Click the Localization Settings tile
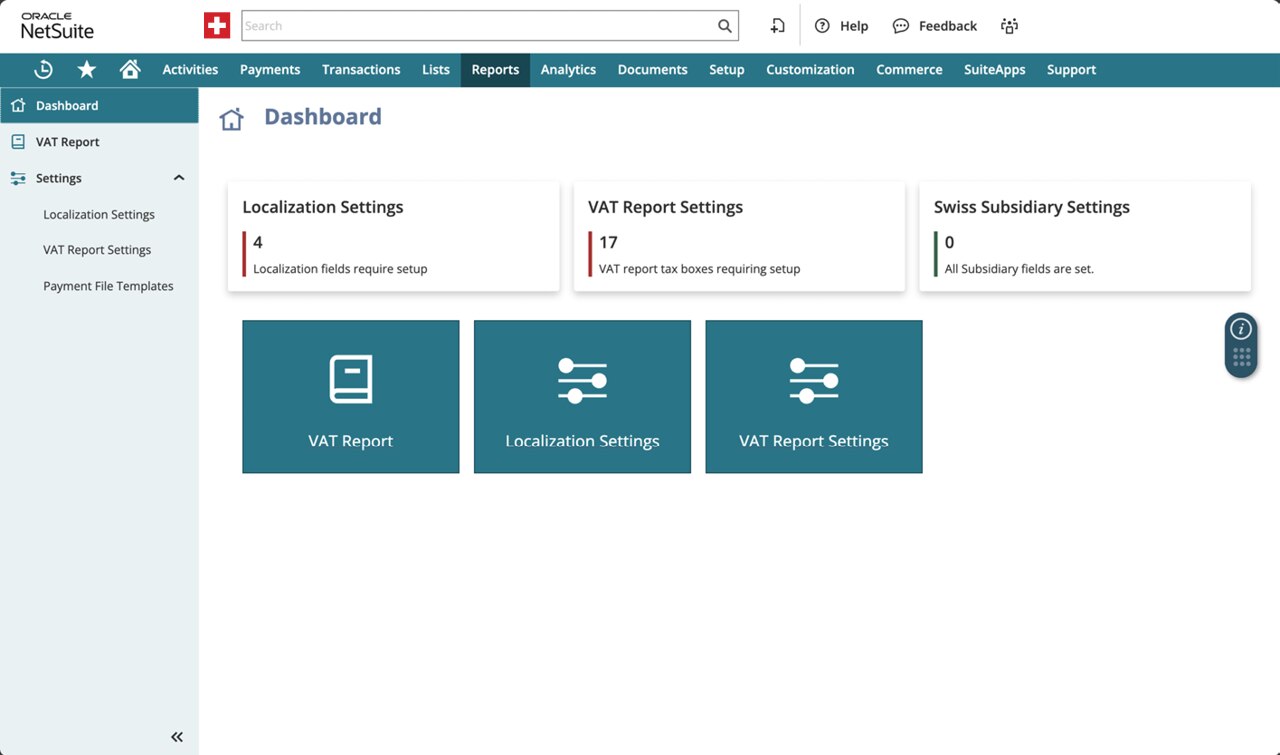The height and width of the screenshot is (755, 1280). pos(582,397)
